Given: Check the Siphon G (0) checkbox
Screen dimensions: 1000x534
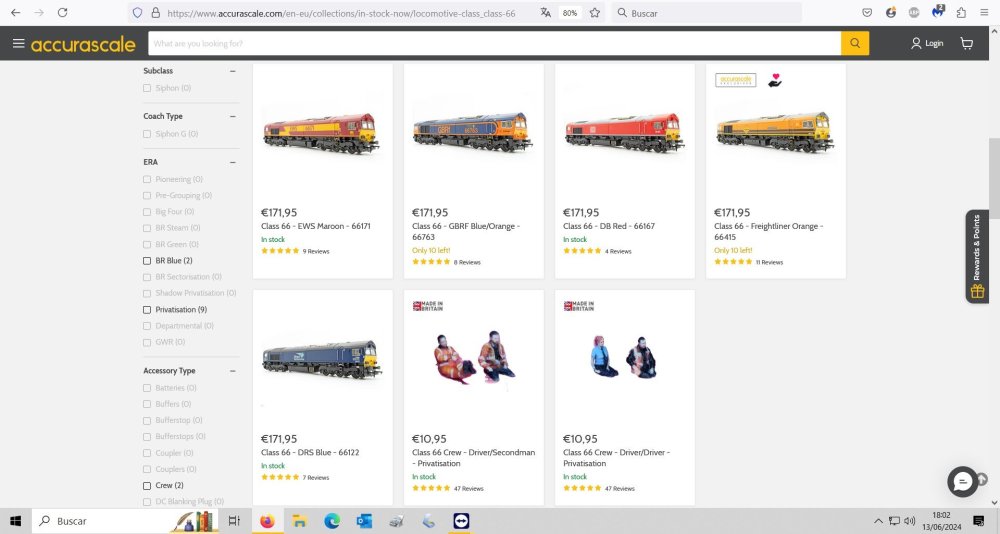Looking at the screenshot, I should pos(147,134).
